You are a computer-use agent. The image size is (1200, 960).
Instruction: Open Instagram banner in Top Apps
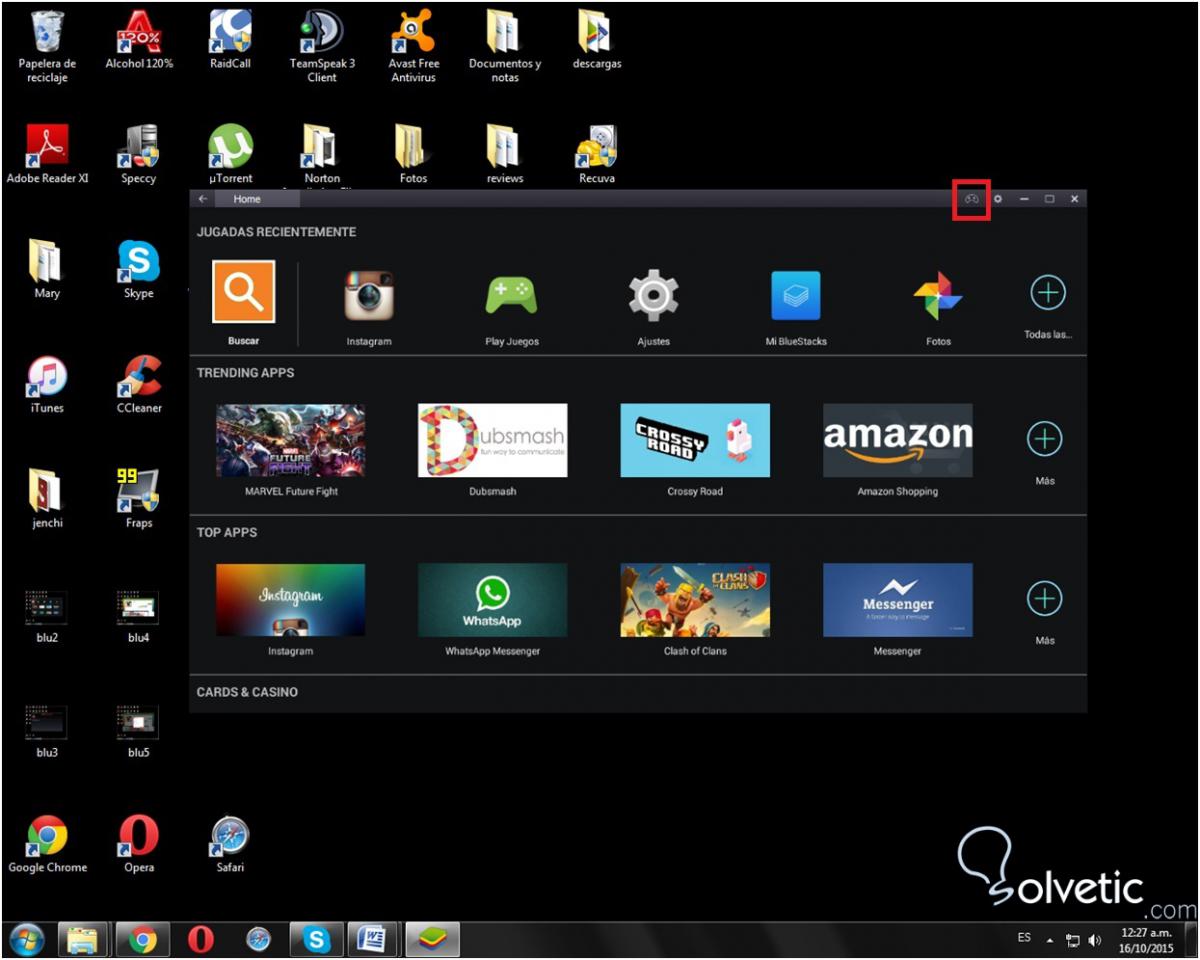click(x=290, y=600)
